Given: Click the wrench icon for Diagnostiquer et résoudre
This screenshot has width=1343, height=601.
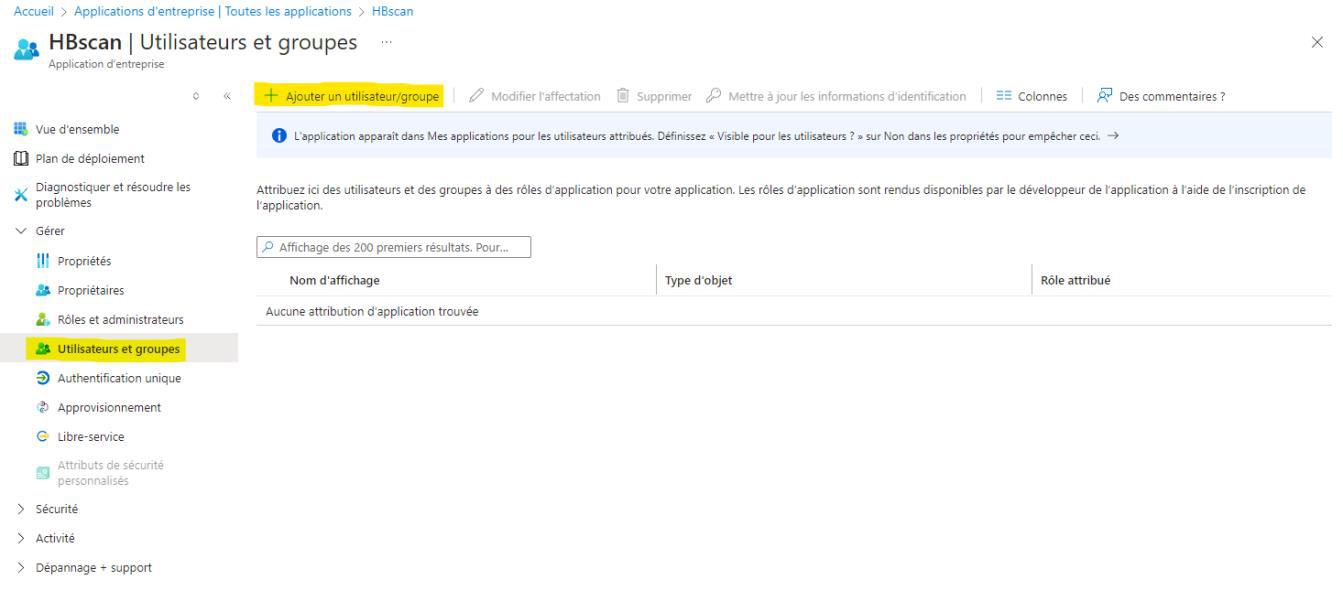Looking at the screenshot, I should (21, 195).
